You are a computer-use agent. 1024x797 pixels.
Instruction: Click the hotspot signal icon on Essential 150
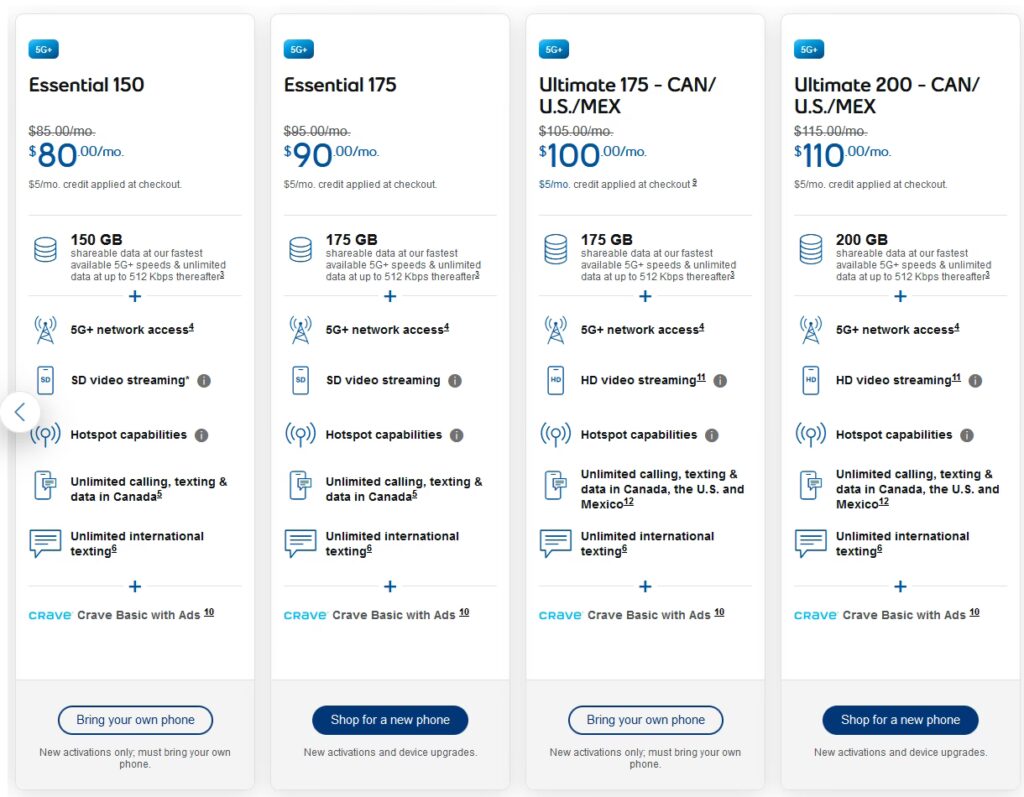(x=45, y=435)
